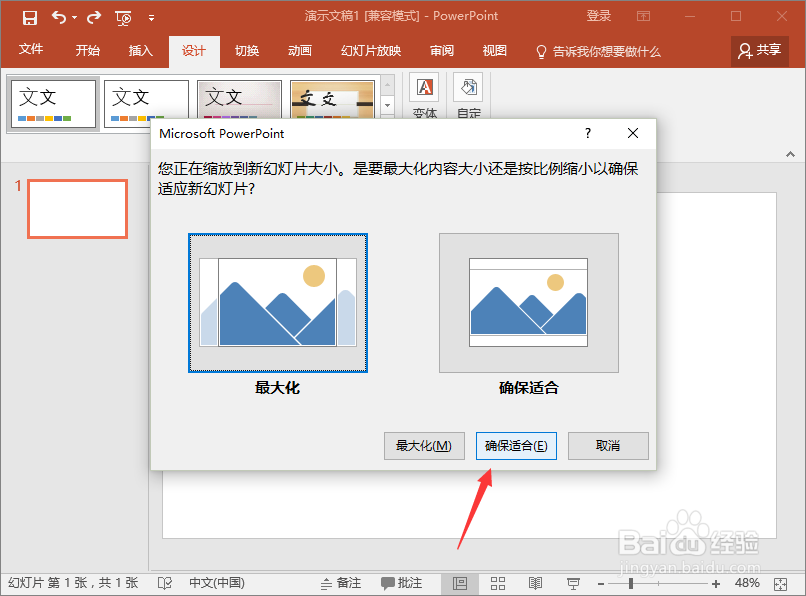
Task: Click themes gallery scroll up arrow
Action: [x=388, y=85]
